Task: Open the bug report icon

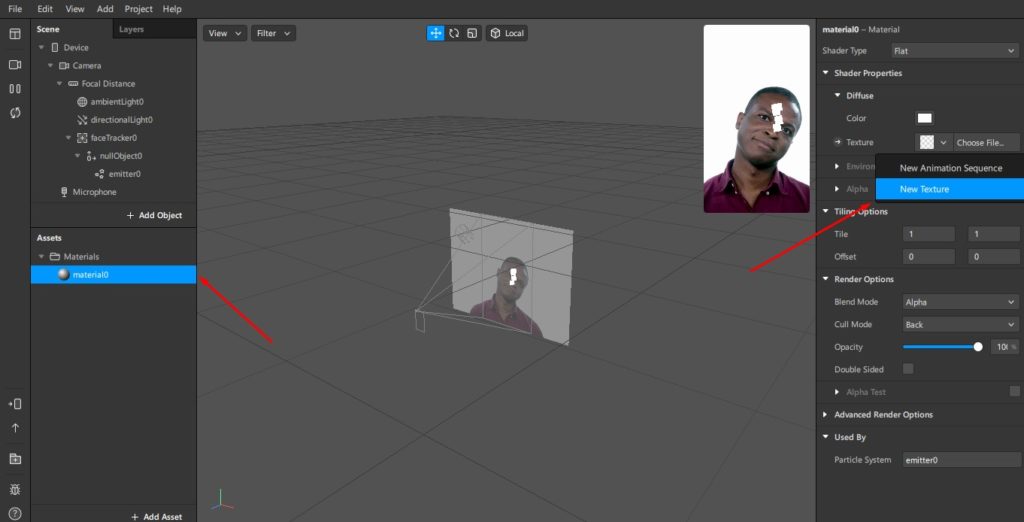Action: pos(15,488)
